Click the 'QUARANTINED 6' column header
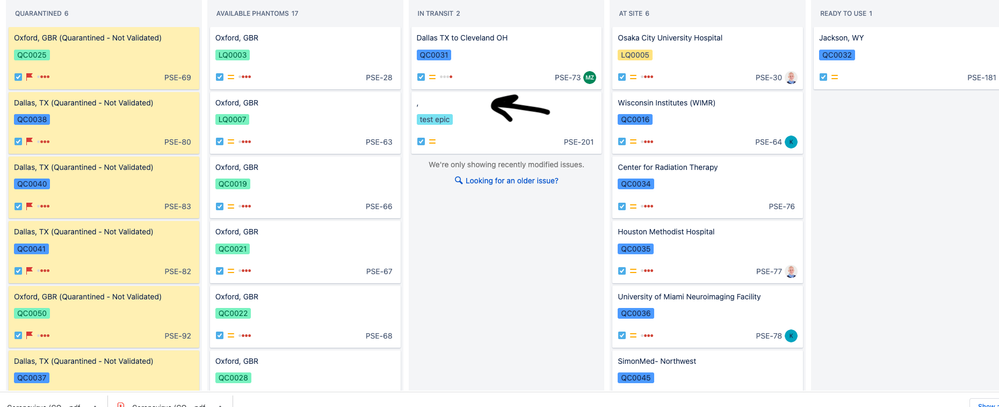The width and height of the screenshot is (999, 407). 41,13
